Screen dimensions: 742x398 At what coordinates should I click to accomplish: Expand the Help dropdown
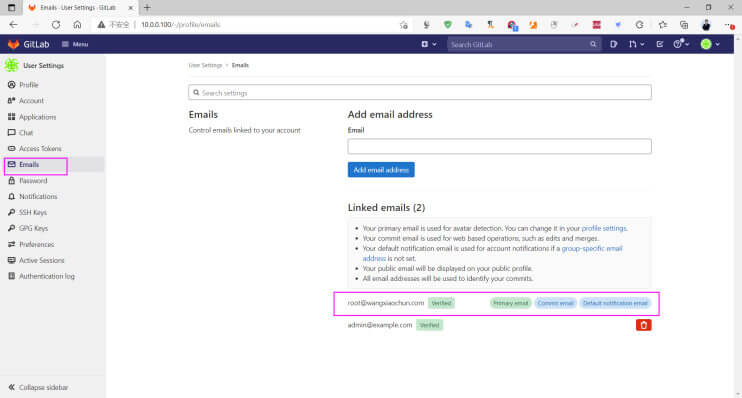681,44
